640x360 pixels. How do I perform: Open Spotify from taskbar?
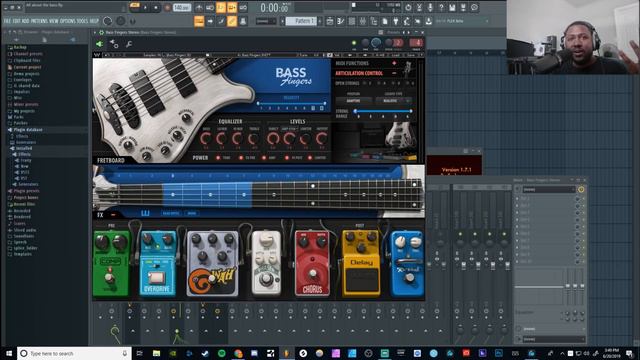(222, 353)
